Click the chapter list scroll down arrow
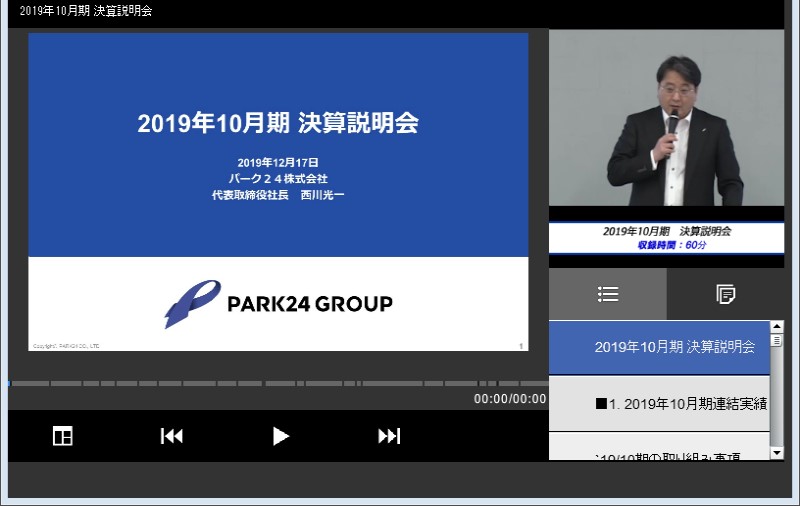This screenshot has height=506, width=800. 777,453
